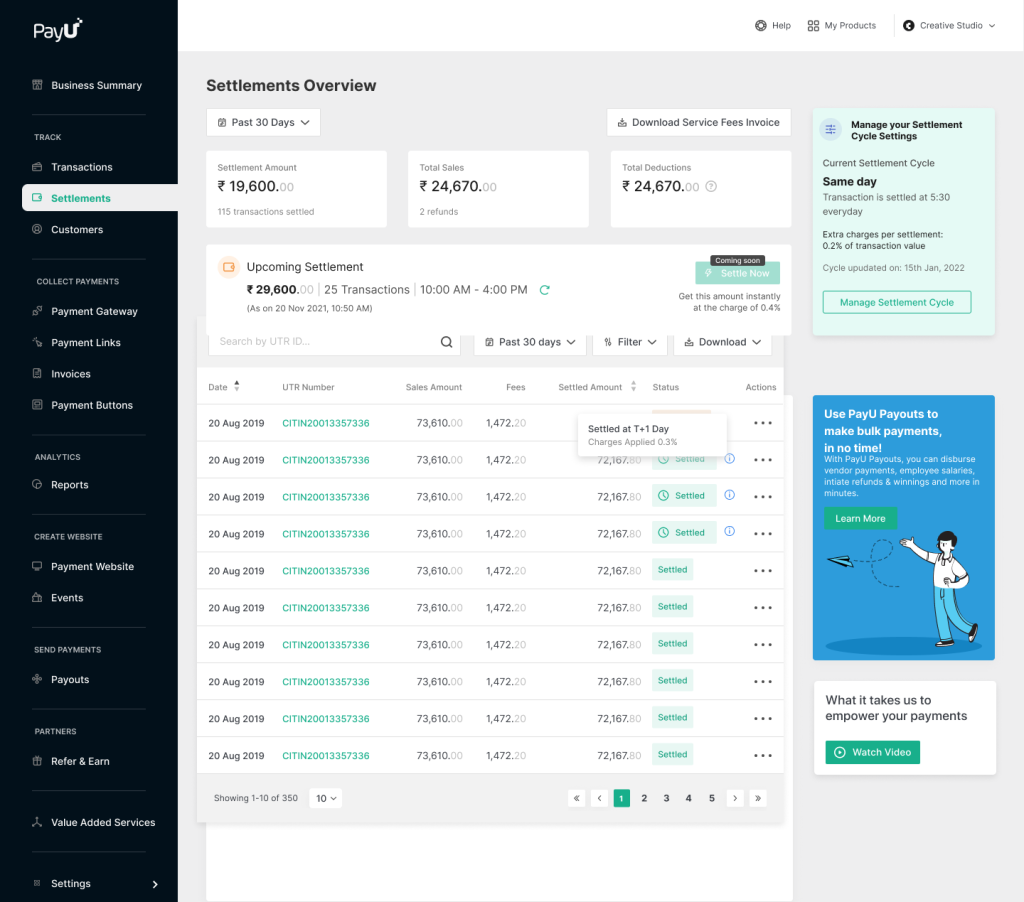Open My Products grid icon
Viewport: 1024px width, 902px height.
[x=813, y=25]
